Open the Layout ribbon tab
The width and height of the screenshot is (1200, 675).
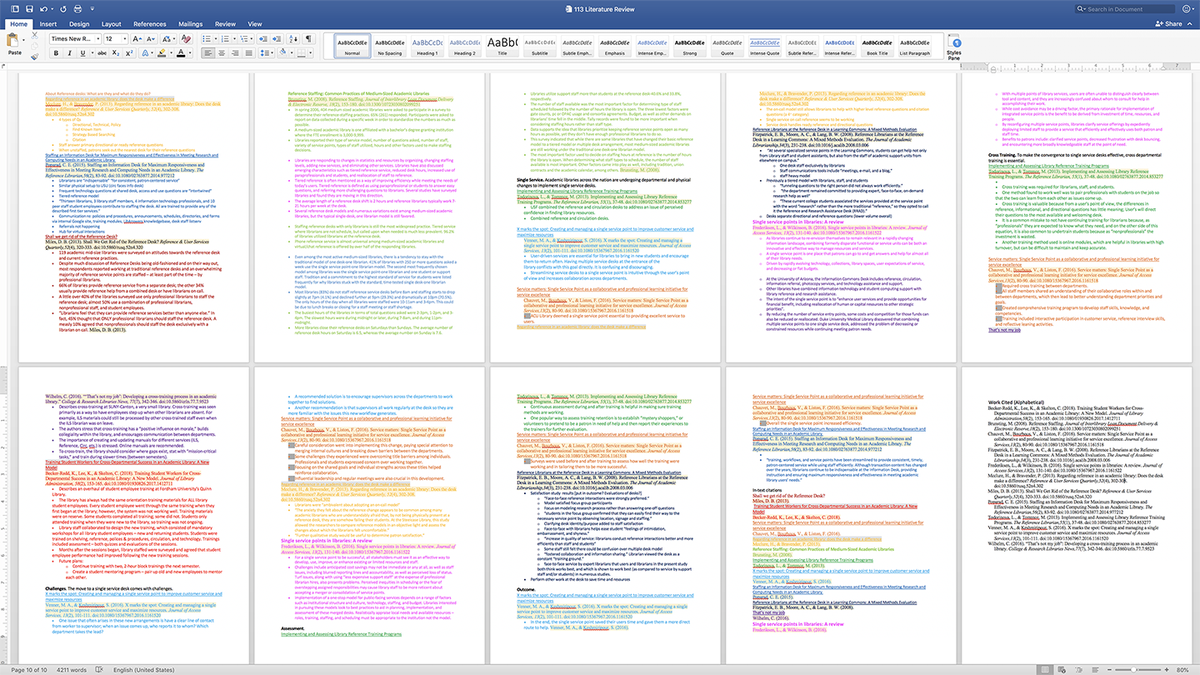111,24
